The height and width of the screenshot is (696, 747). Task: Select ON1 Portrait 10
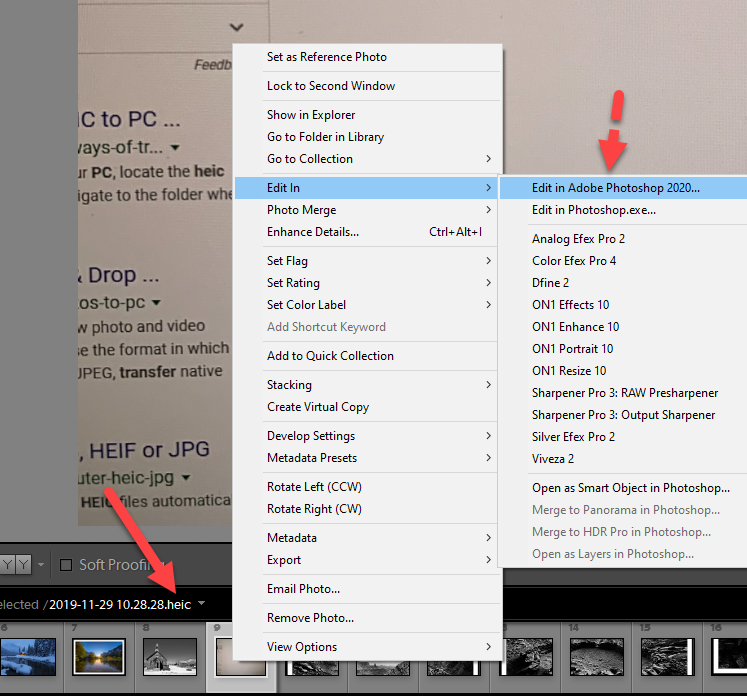623,348
